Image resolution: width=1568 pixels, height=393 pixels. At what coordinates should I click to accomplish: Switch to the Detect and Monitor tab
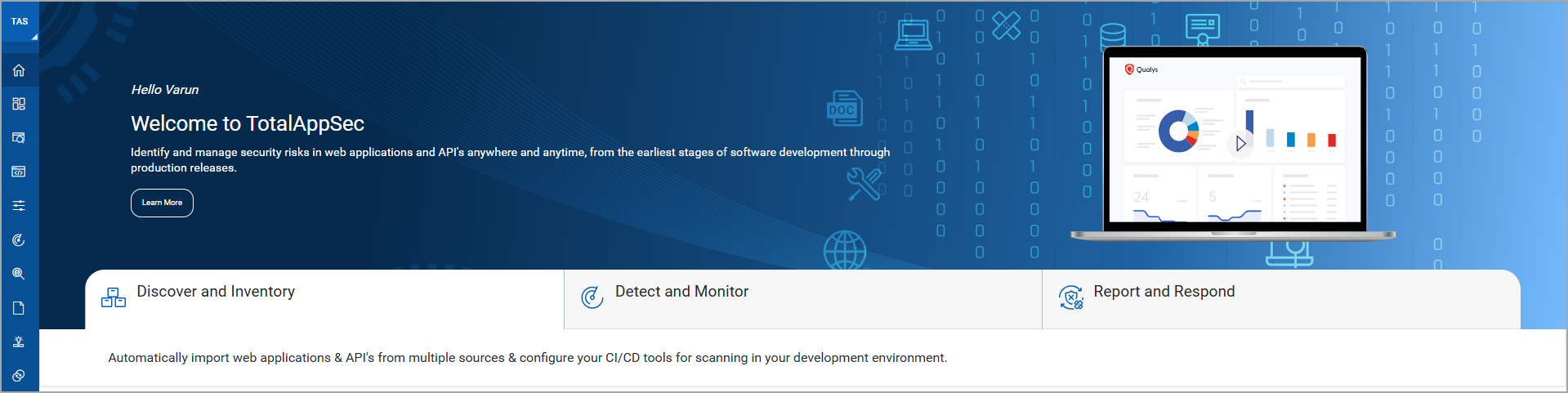[x=803, y=299]
